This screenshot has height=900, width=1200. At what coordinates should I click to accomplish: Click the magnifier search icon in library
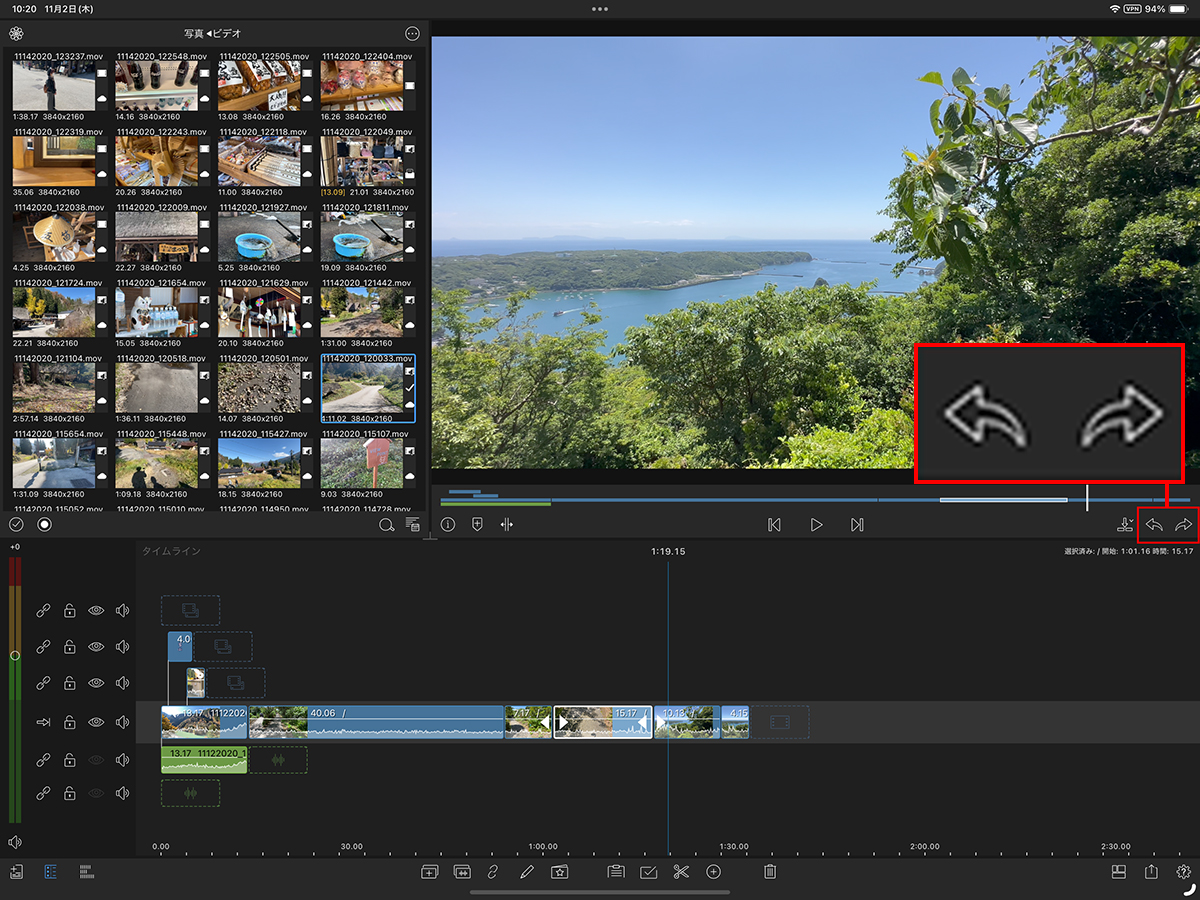(386, 525)
